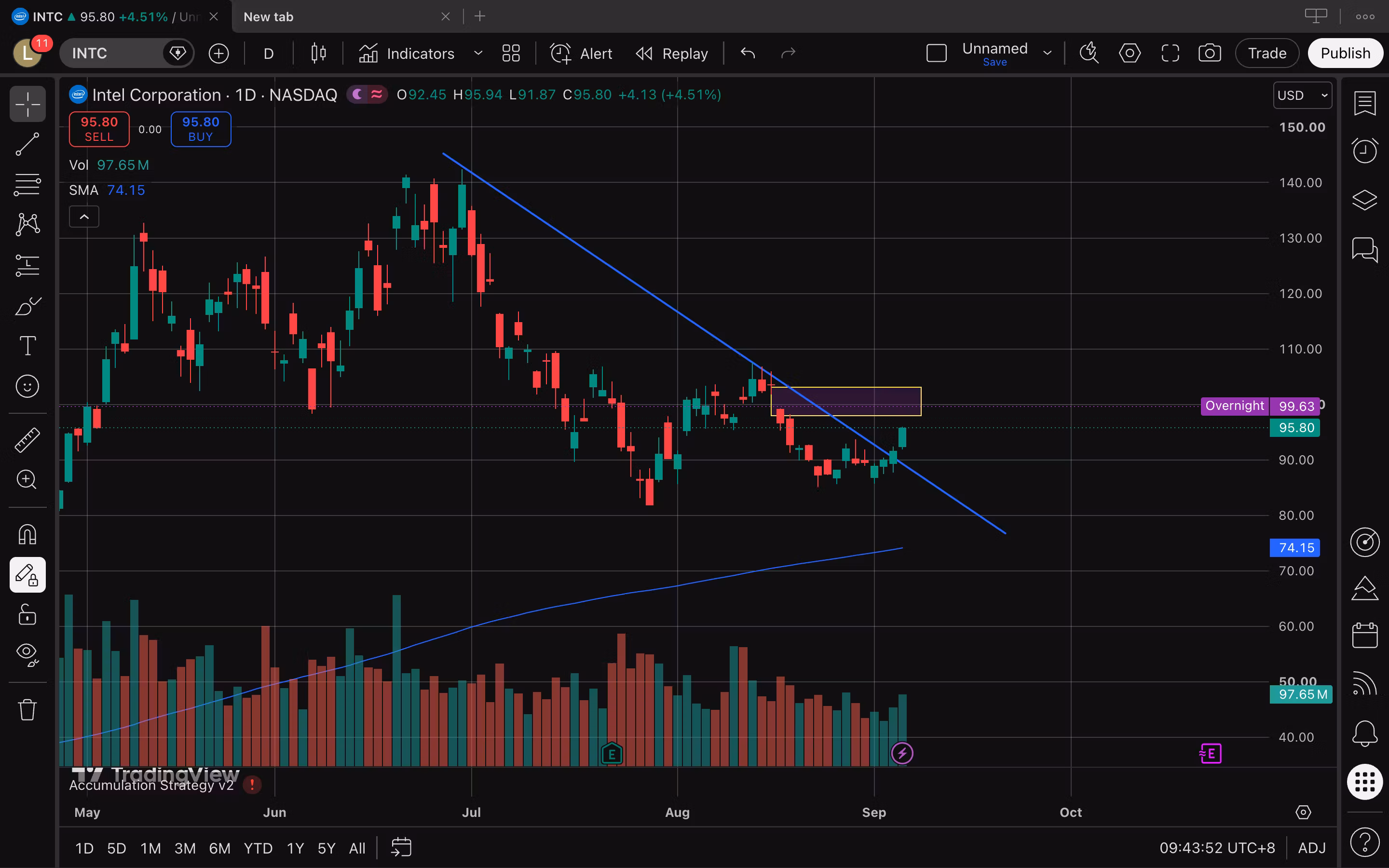Select the brush drawing tool

27,306
